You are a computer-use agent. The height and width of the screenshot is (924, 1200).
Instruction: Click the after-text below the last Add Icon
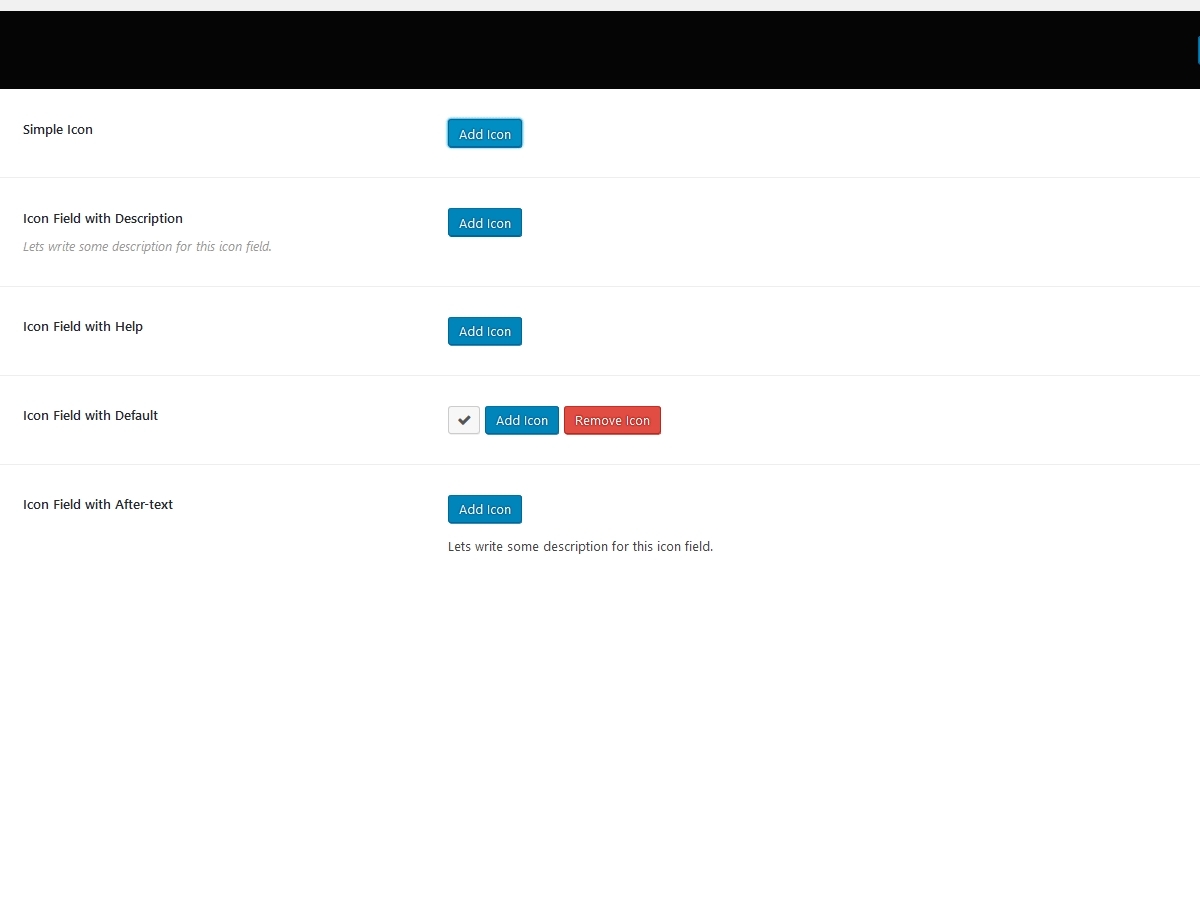point(580,547)
